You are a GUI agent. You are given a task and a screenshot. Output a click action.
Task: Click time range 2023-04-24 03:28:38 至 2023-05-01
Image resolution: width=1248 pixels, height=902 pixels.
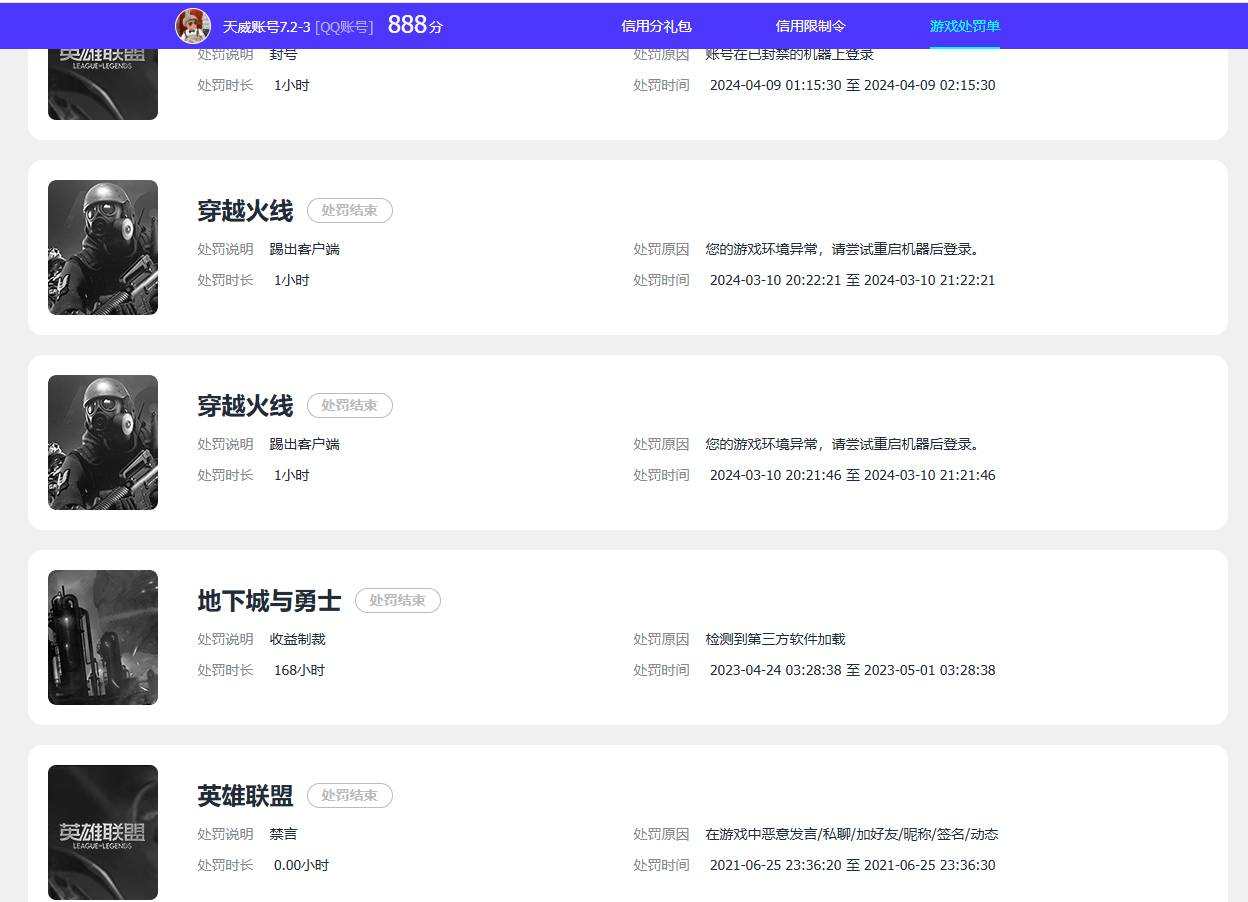point(853,671)
